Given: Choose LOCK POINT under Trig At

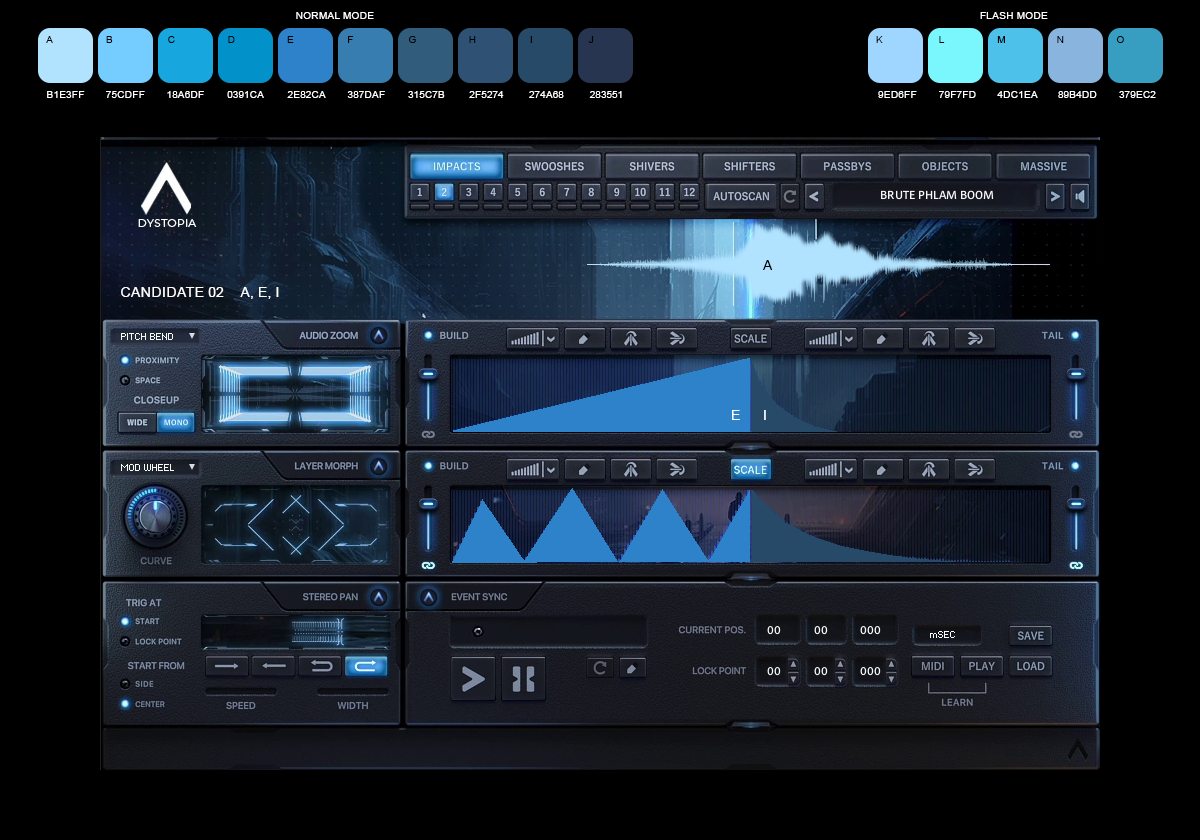Looking at the screenshot, I should pyautogui.click(x=125, y=641).
